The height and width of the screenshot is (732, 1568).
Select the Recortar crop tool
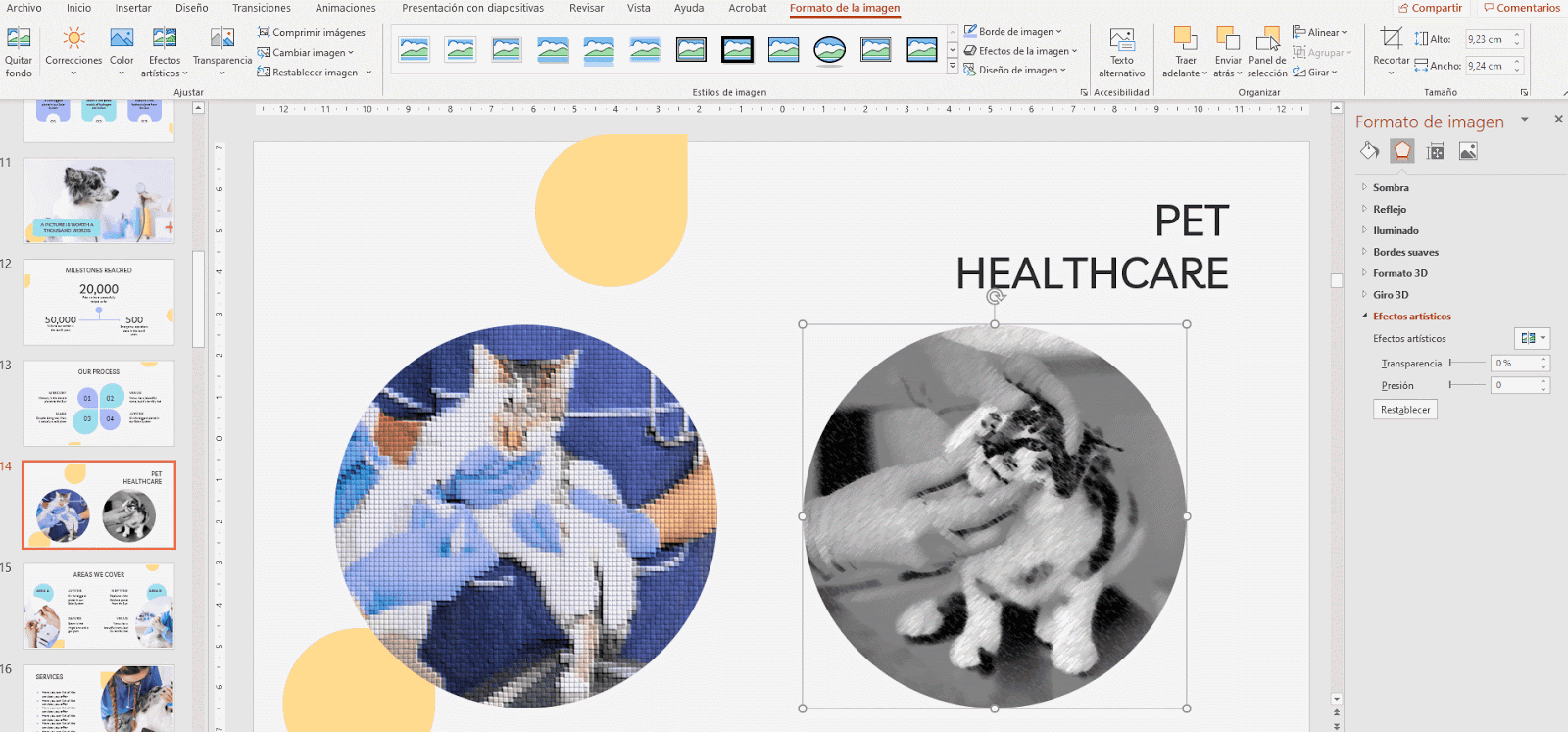1391,47
